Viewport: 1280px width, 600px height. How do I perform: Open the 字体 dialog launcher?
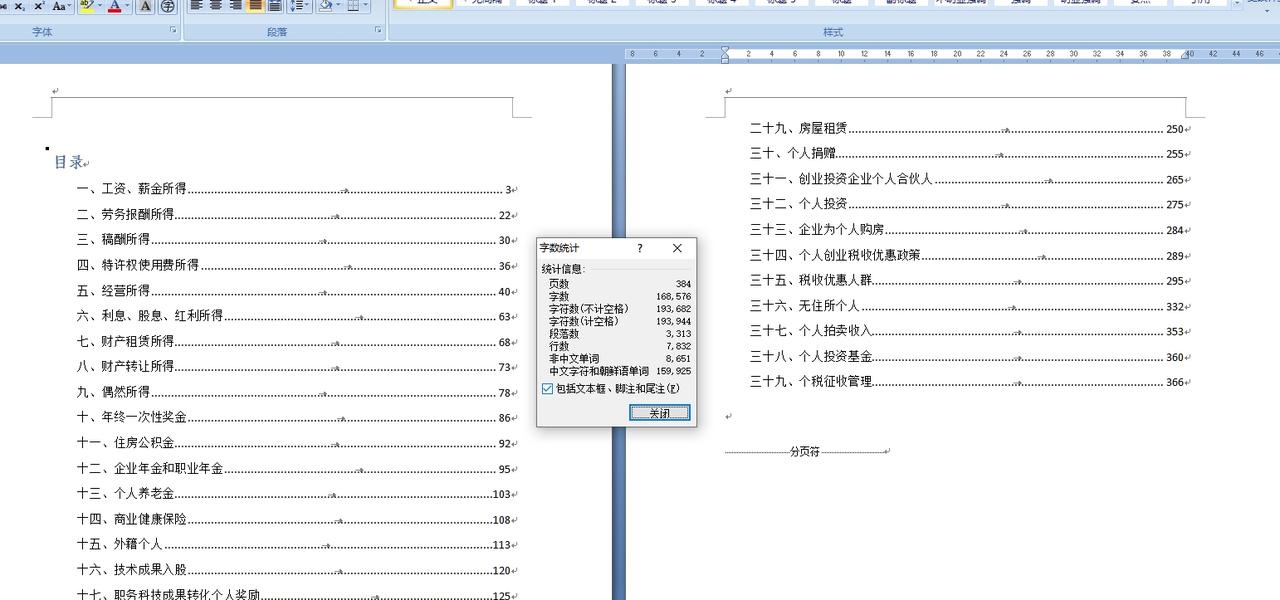click(173, 31)
